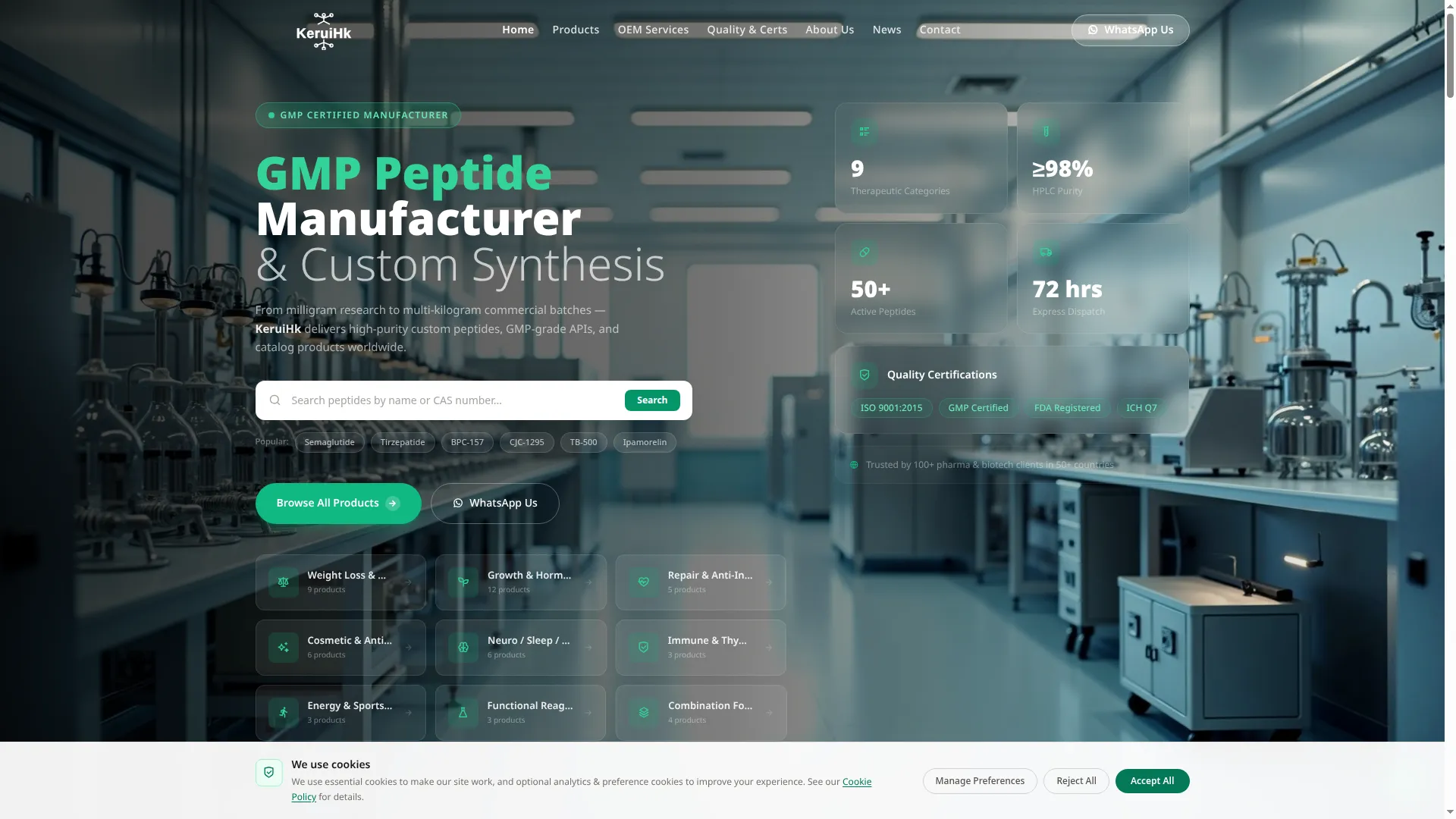Click the hero WhatsApp Us button
The image size is (1456, 819).
[495, 504]
